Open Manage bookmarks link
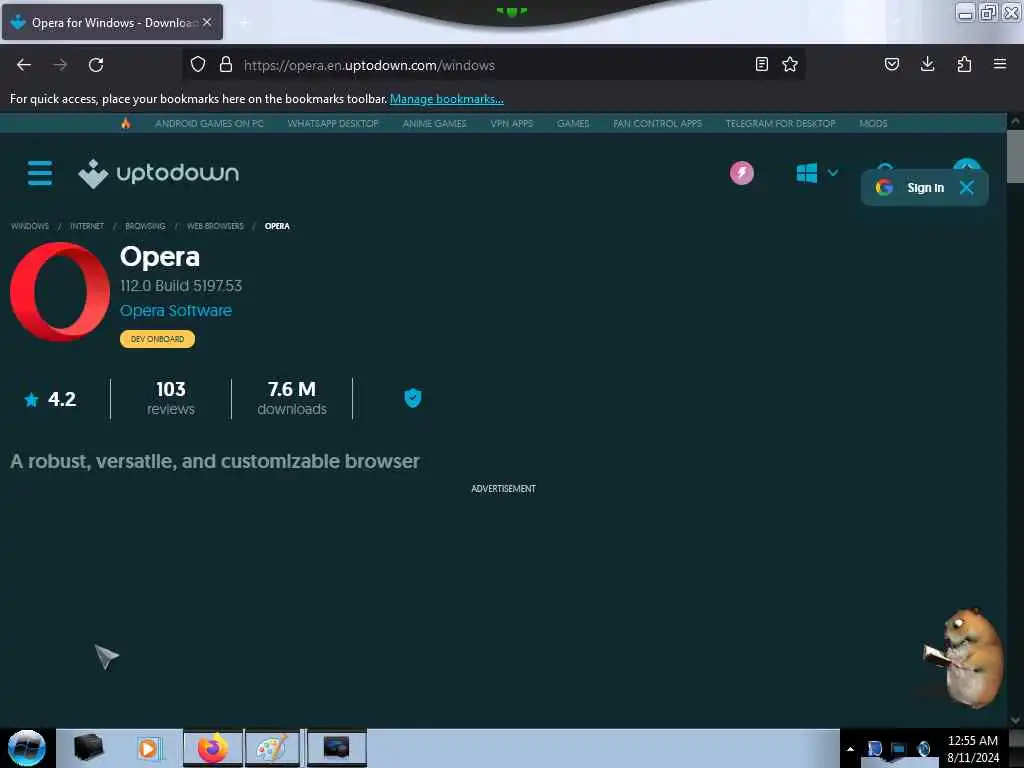 pos(447,99)
